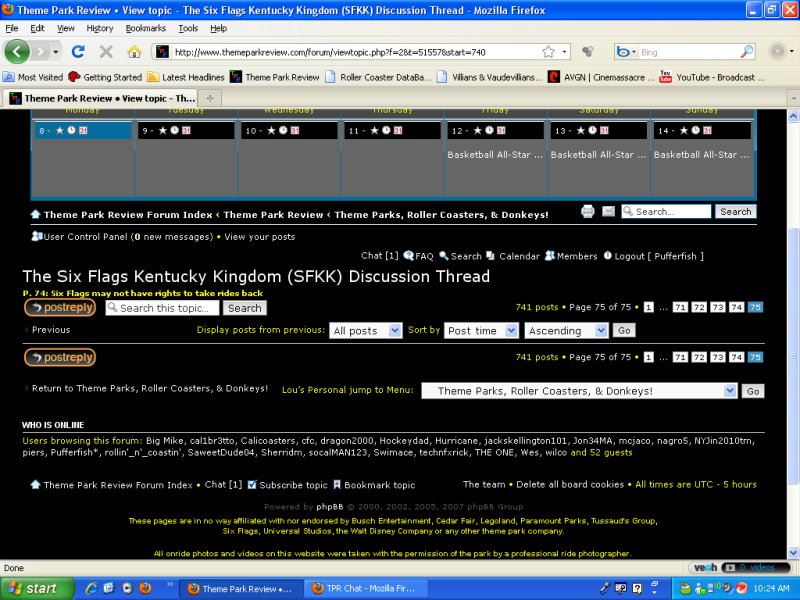Image resolution: width=800 pixels, height=600 pixels.
Task: Open the Post time sort dropdown
Action: click(x=481, y=331)
